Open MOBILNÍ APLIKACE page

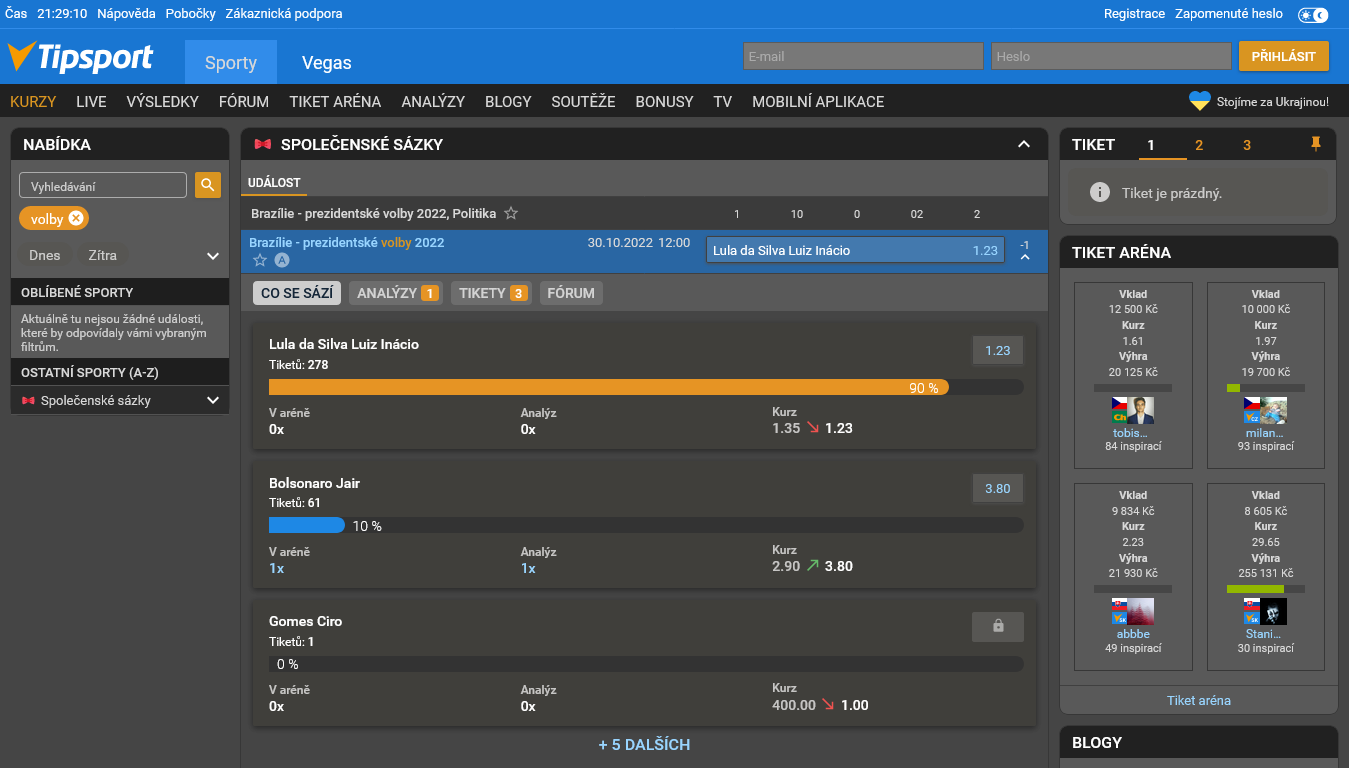coord(818,101)
